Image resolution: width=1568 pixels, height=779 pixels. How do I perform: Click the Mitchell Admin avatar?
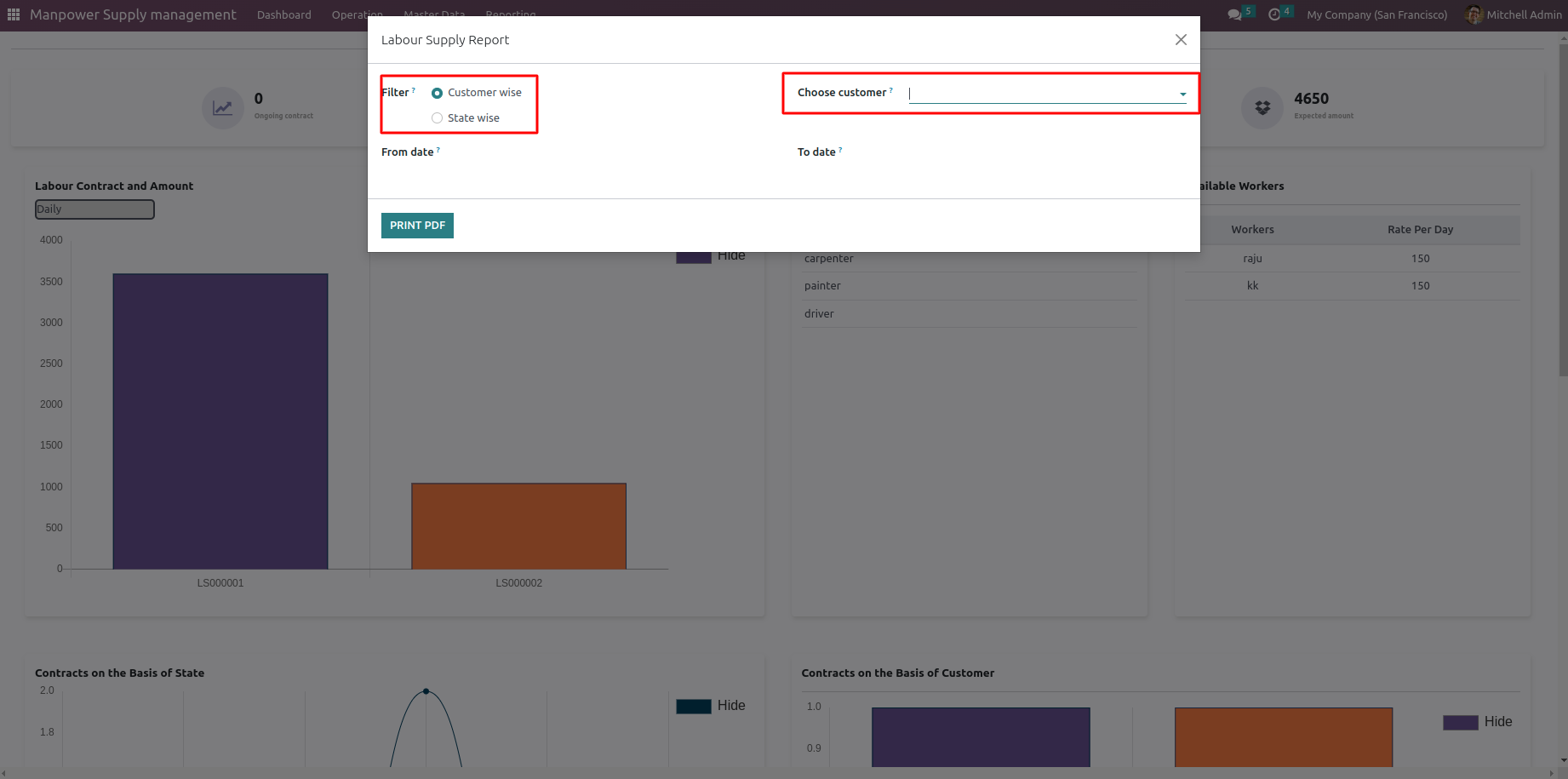tap(1474, 14)
